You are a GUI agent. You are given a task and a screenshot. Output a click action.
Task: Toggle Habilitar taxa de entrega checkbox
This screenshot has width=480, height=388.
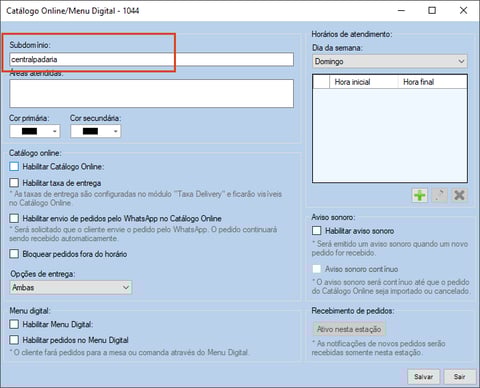click(14, 183)
